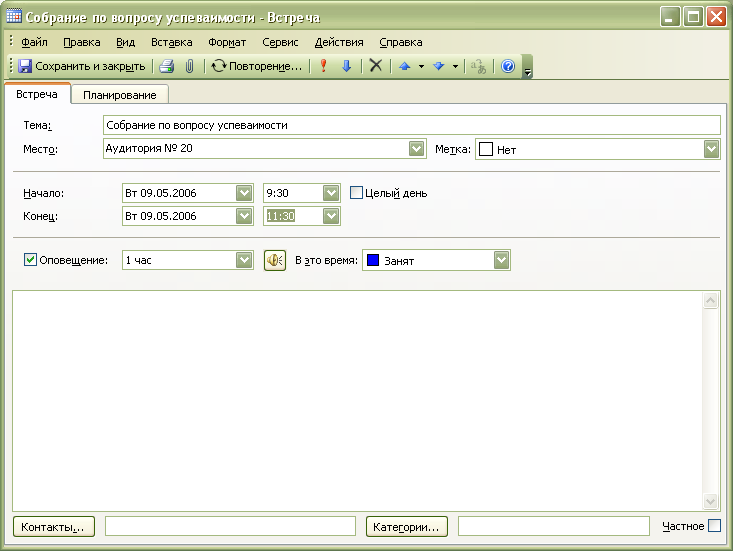Image resolution: width=733 pixels, height=551 pixels.
Task: Enable the Частное private checkbox
Action: (x=714, y=526)
